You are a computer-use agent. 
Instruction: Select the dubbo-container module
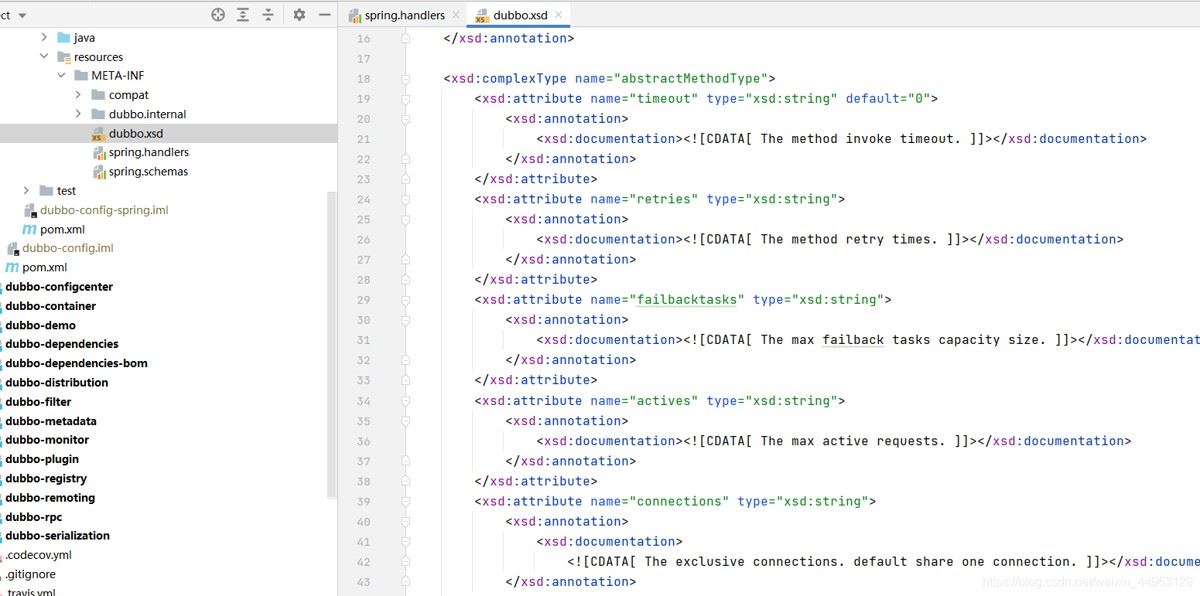(50, 306)
